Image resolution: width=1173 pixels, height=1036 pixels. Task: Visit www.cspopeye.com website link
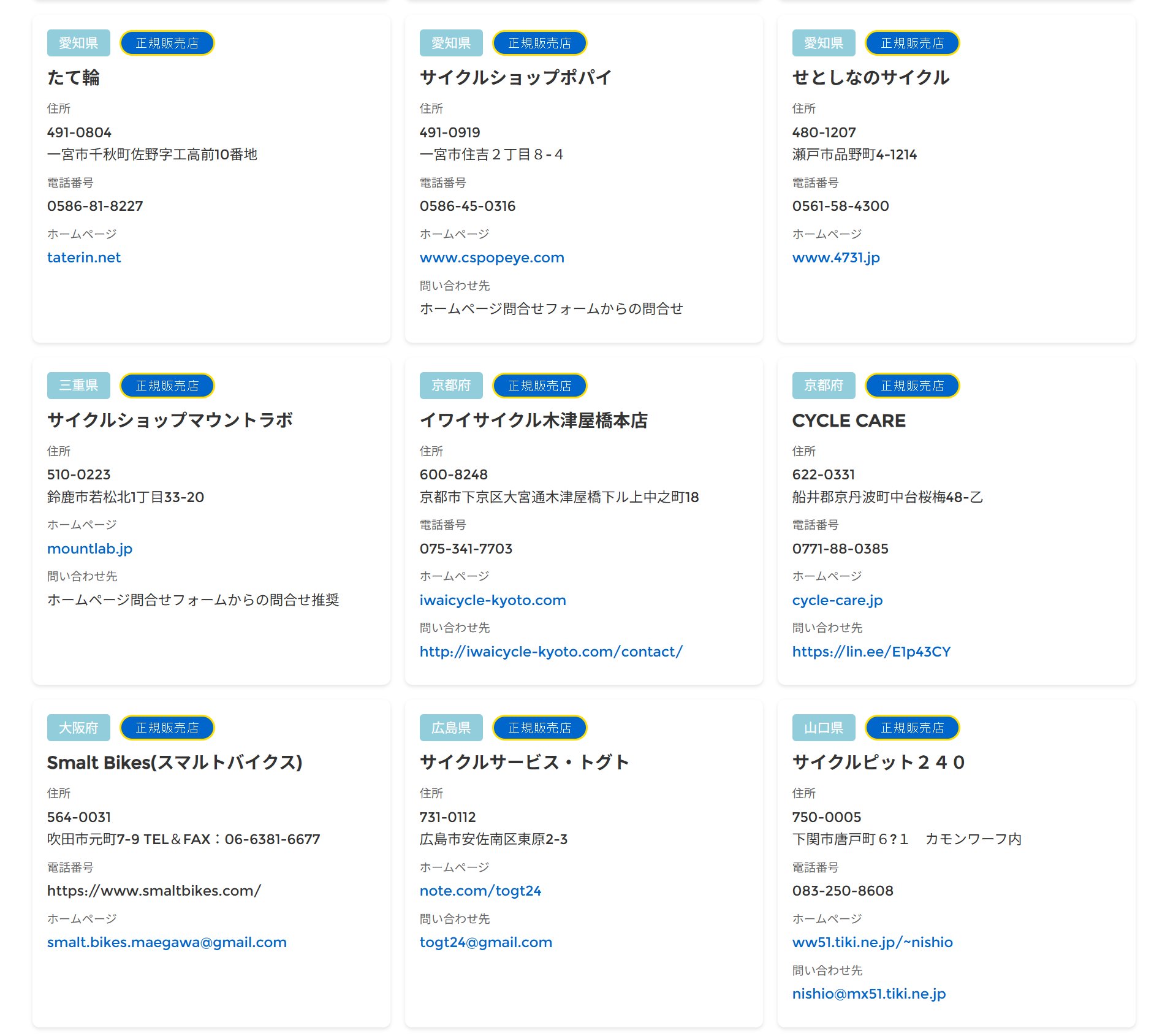[x=492, y=257]
